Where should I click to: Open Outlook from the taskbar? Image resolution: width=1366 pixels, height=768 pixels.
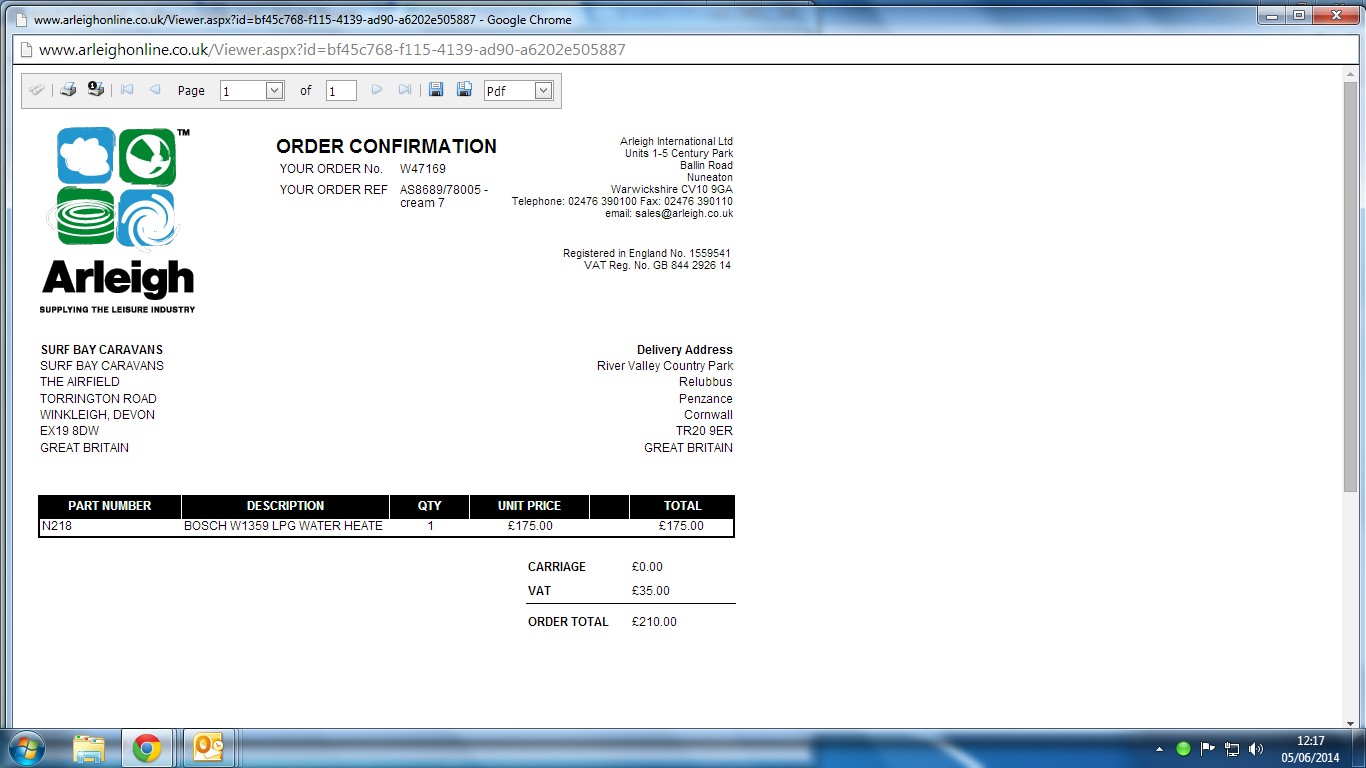(x=209, y=748)
